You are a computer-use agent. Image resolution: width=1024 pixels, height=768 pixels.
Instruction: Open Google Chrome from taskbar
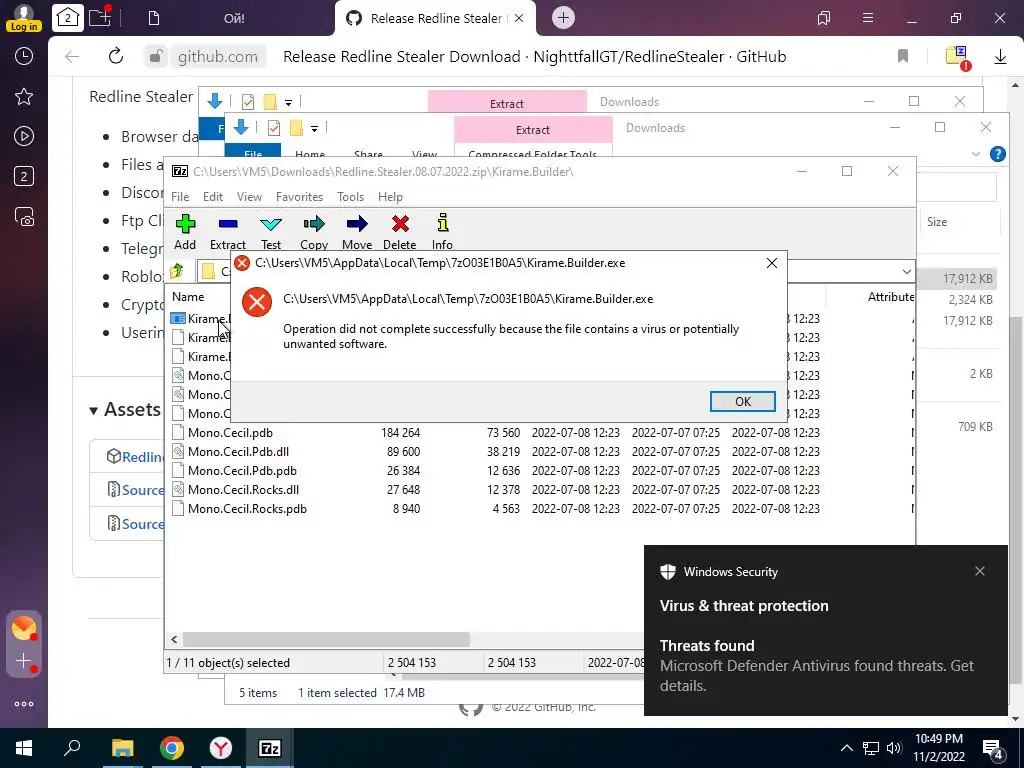pyautogui.click(x=172, y=748)
